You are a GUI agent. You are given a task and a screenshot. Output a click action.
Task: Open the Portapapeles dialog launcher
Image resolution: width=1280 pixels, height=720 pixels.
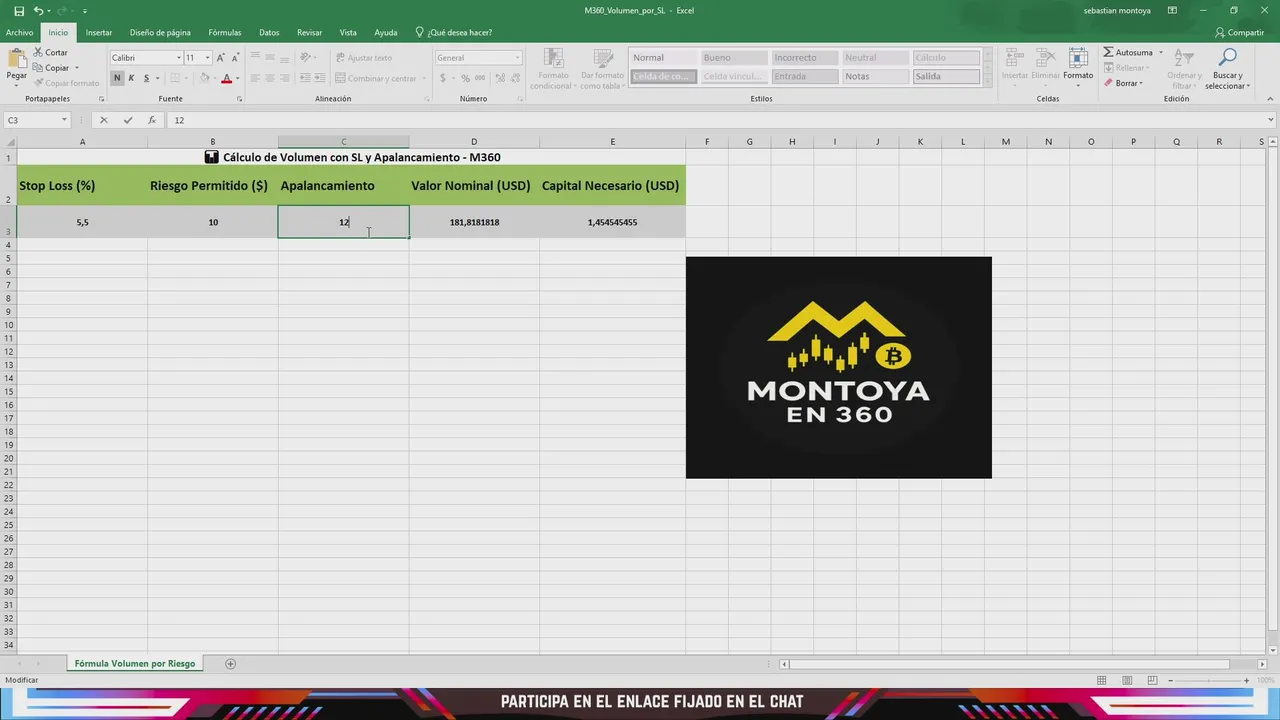[101, 99]
